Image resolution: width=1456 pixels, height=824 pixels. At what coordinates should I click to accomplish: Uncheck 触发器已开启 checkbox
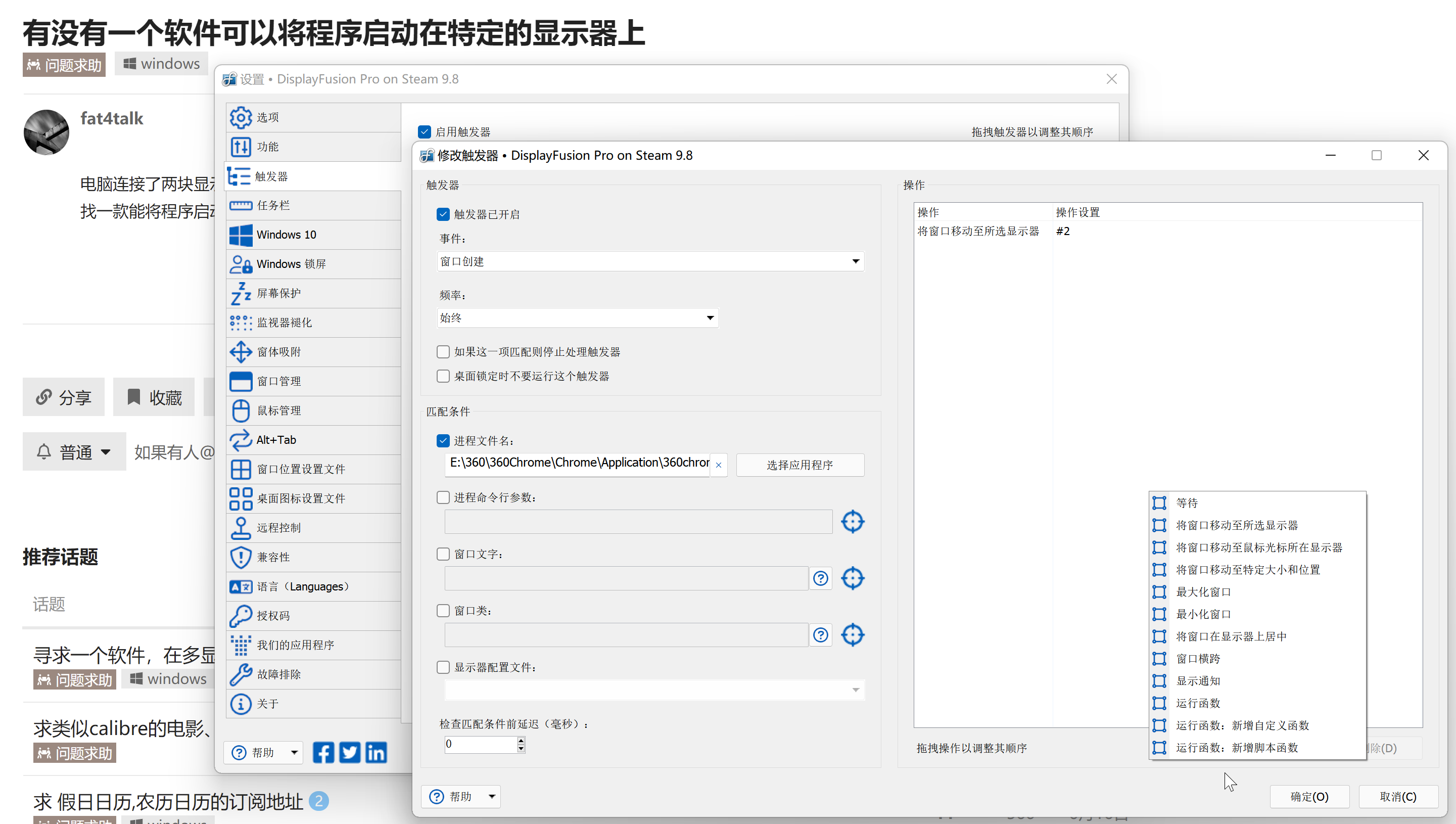click(443, 214)
